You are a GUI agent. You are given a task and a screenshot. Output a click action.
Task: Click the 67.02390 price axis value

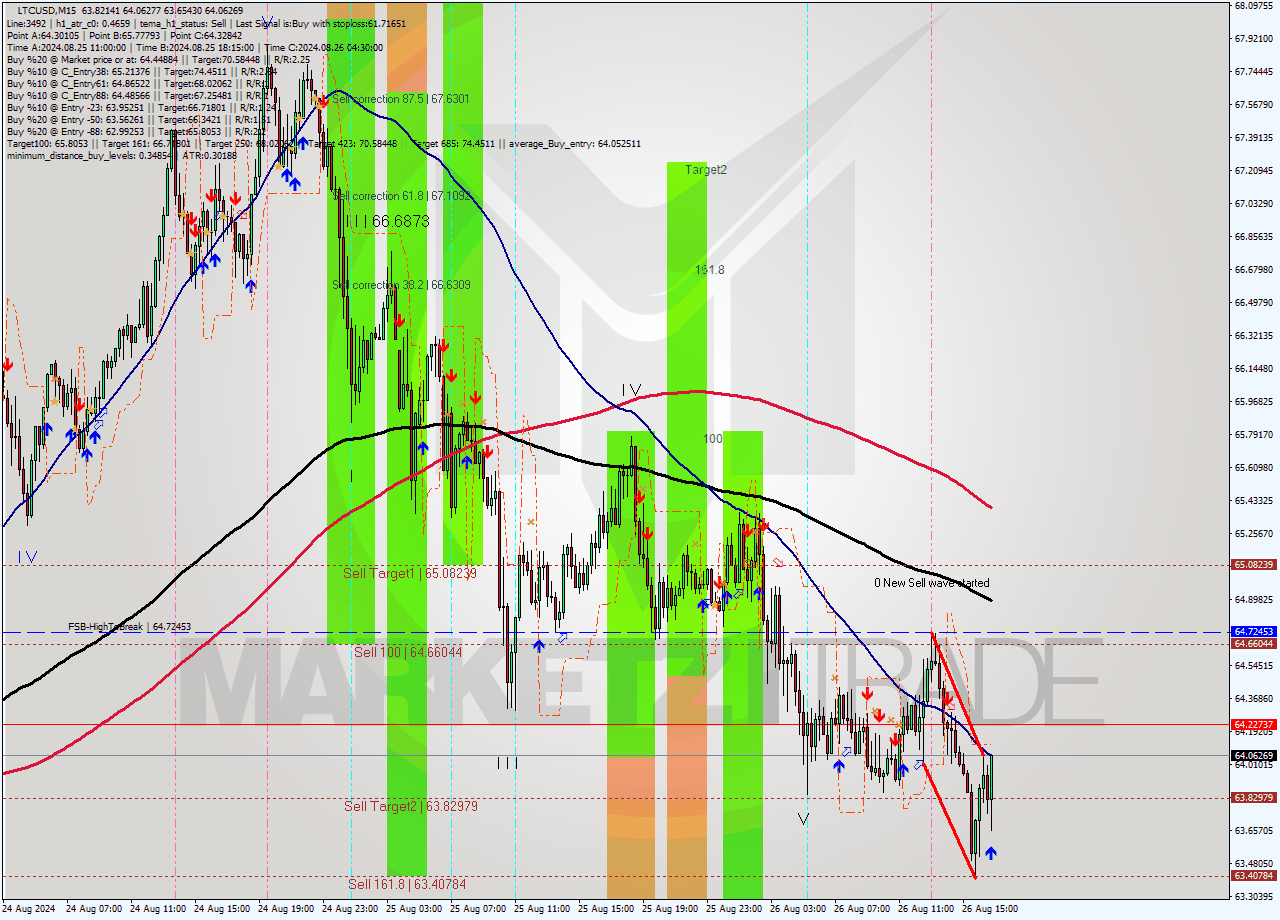[1254, 203]
